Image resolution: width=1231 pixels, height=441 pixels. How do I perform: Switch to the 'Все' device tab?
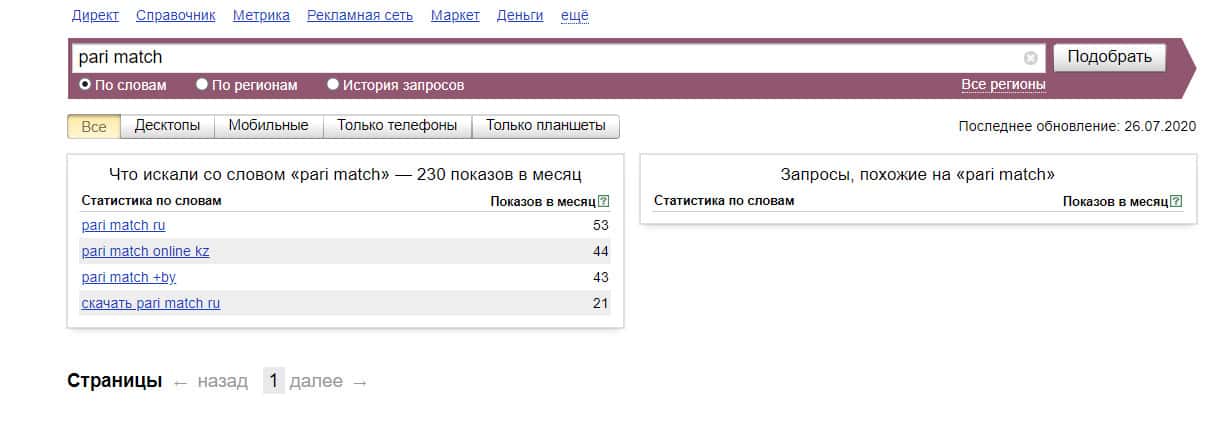point(94,126)
